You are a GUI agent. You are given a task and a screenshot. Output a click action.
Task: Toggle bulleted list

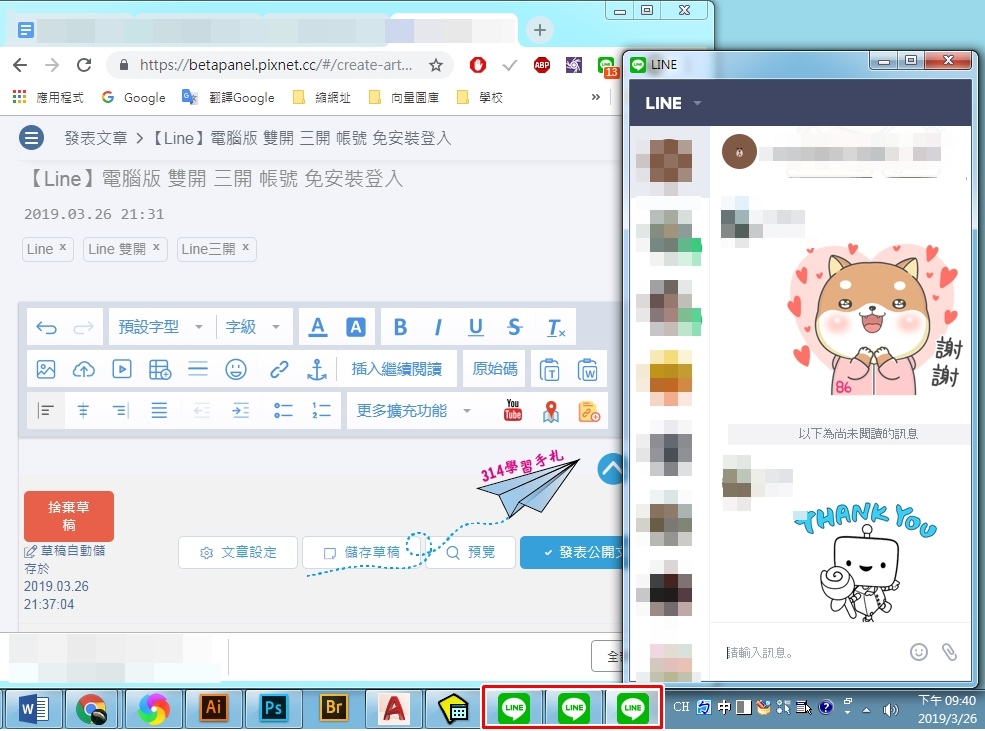pyautogui.click(x=283, y=411)
